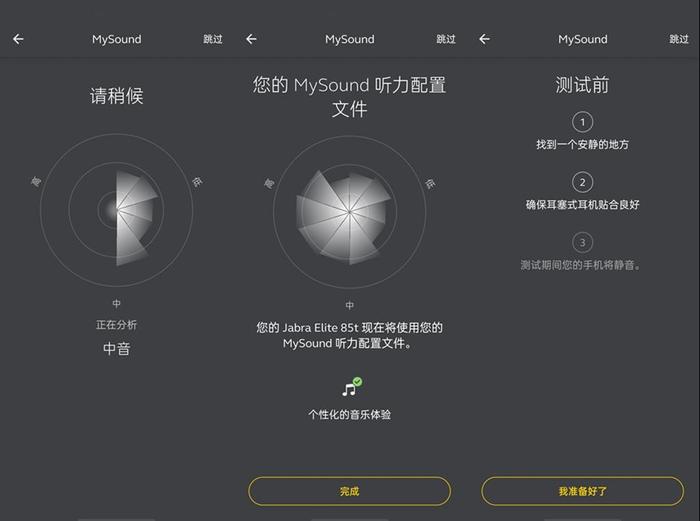The image size is (700, 521).
Task: Tap back arrow on 测试前 screen
Action: tap(484, 39)
